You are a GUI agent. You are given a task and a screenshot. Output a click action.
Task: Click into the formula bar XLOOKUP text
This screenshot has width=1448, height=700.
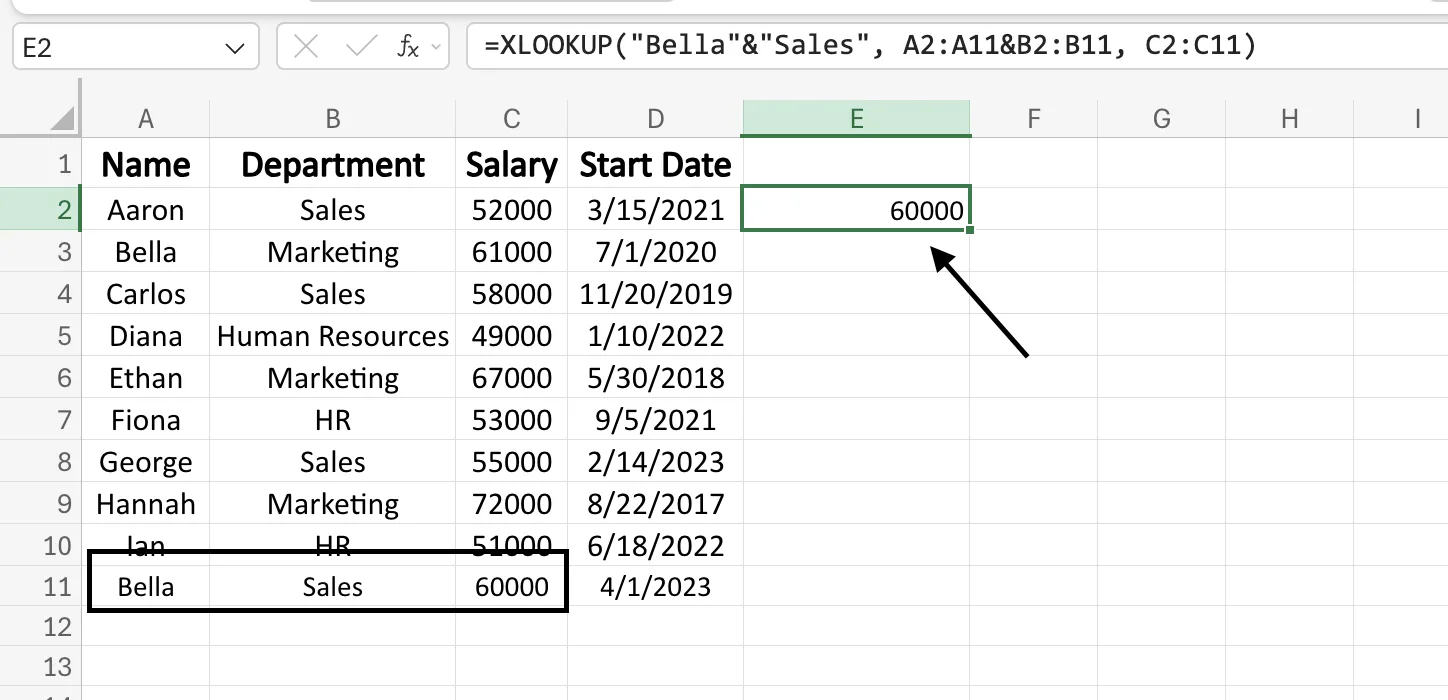tap(870, 46)
